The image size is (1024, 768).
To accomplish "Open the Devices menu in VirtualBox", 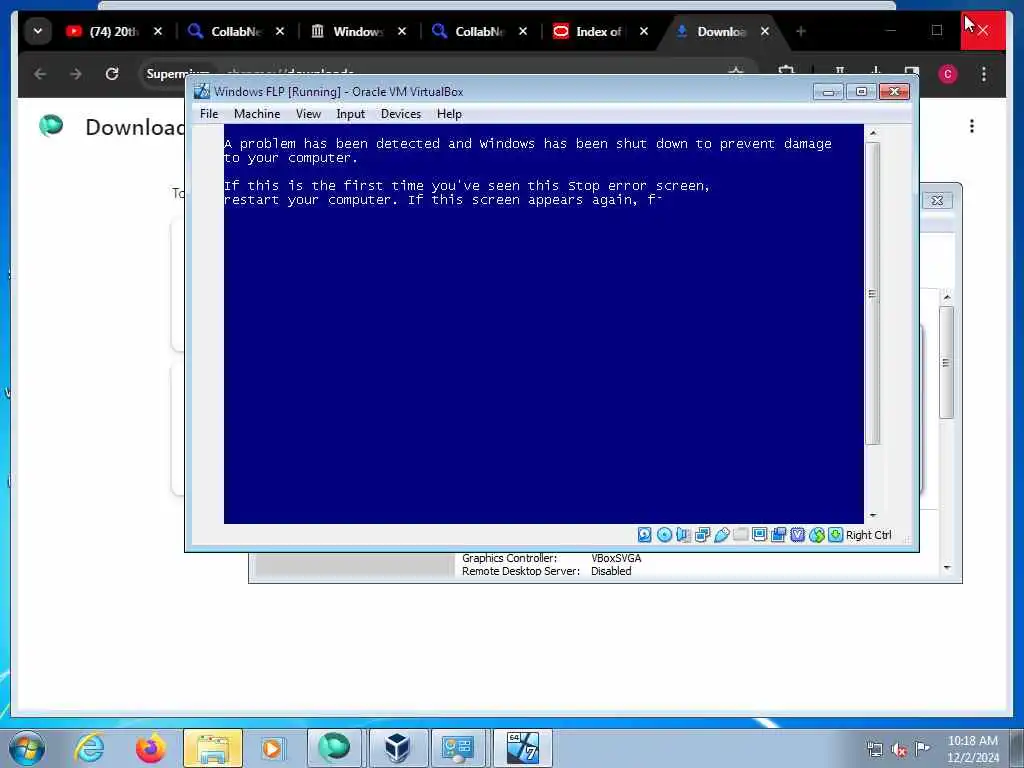I will 401,114.
